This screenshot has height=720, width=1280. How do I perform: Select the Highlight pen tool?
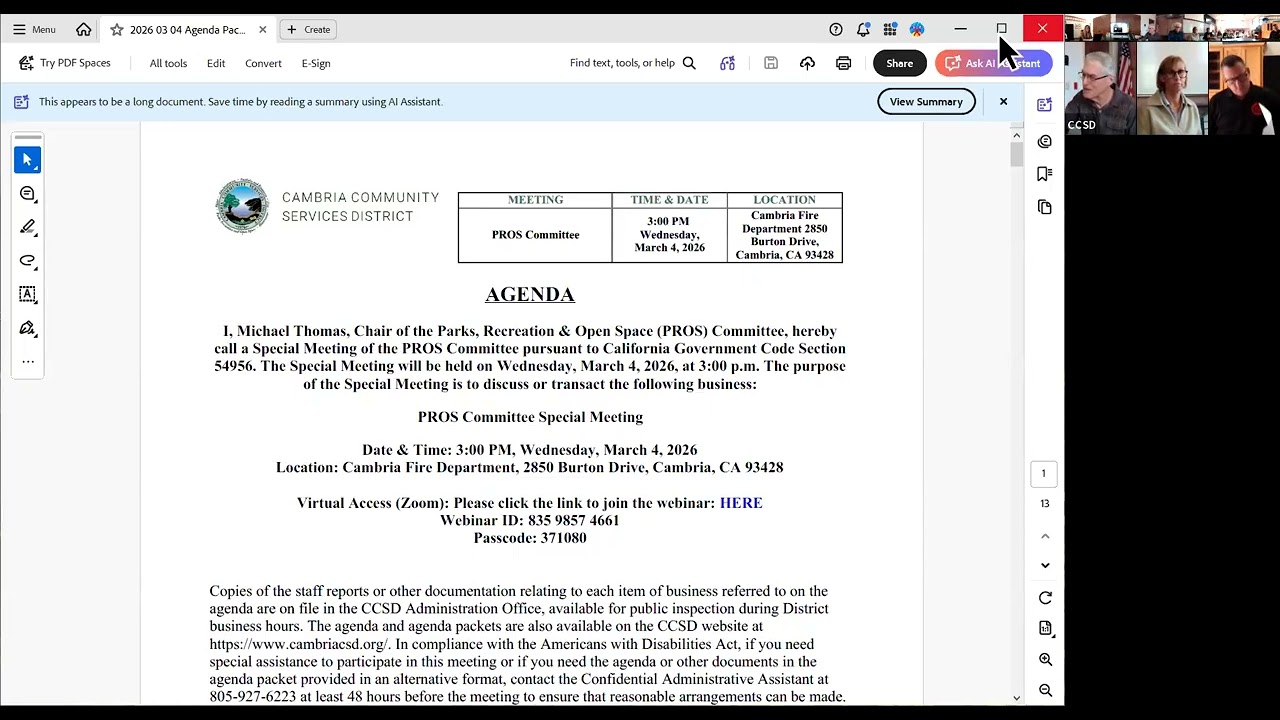point(27,227)
